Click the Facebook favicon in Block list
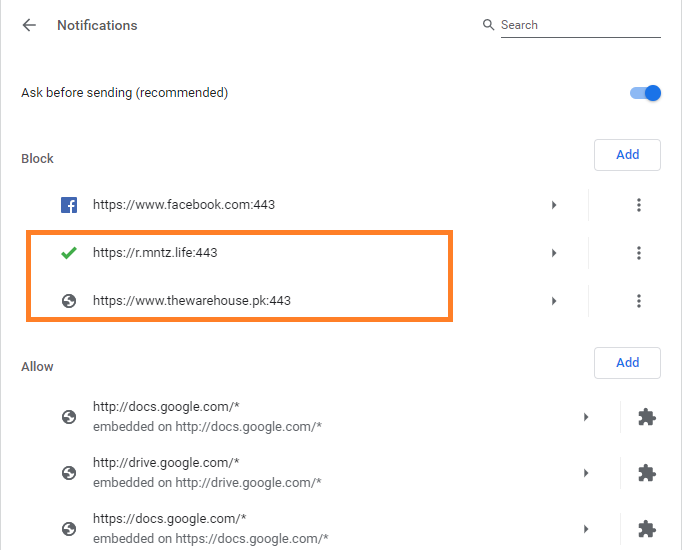Viewport: 682px width, 550px height. (x=69, y=205)
